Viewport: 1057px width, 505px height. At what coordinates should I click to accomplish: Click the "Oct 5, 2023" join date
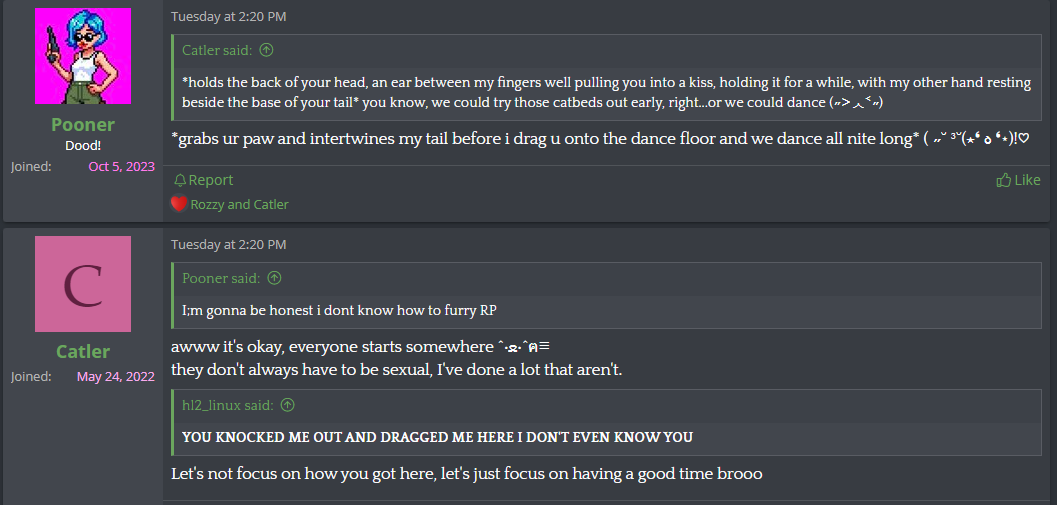click(121, 166)
